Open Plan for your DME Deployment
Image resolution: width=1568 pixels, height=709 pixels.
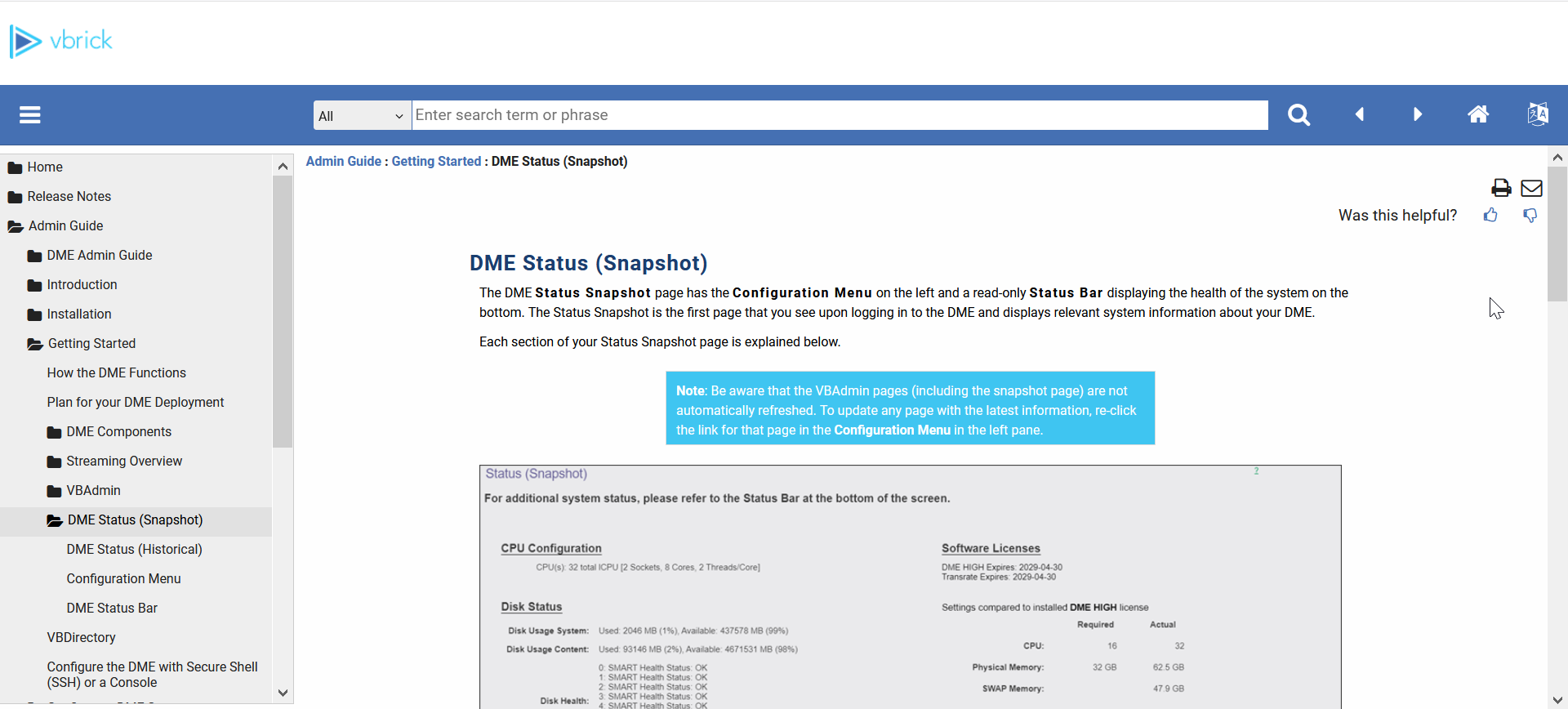tap(135, 402)
